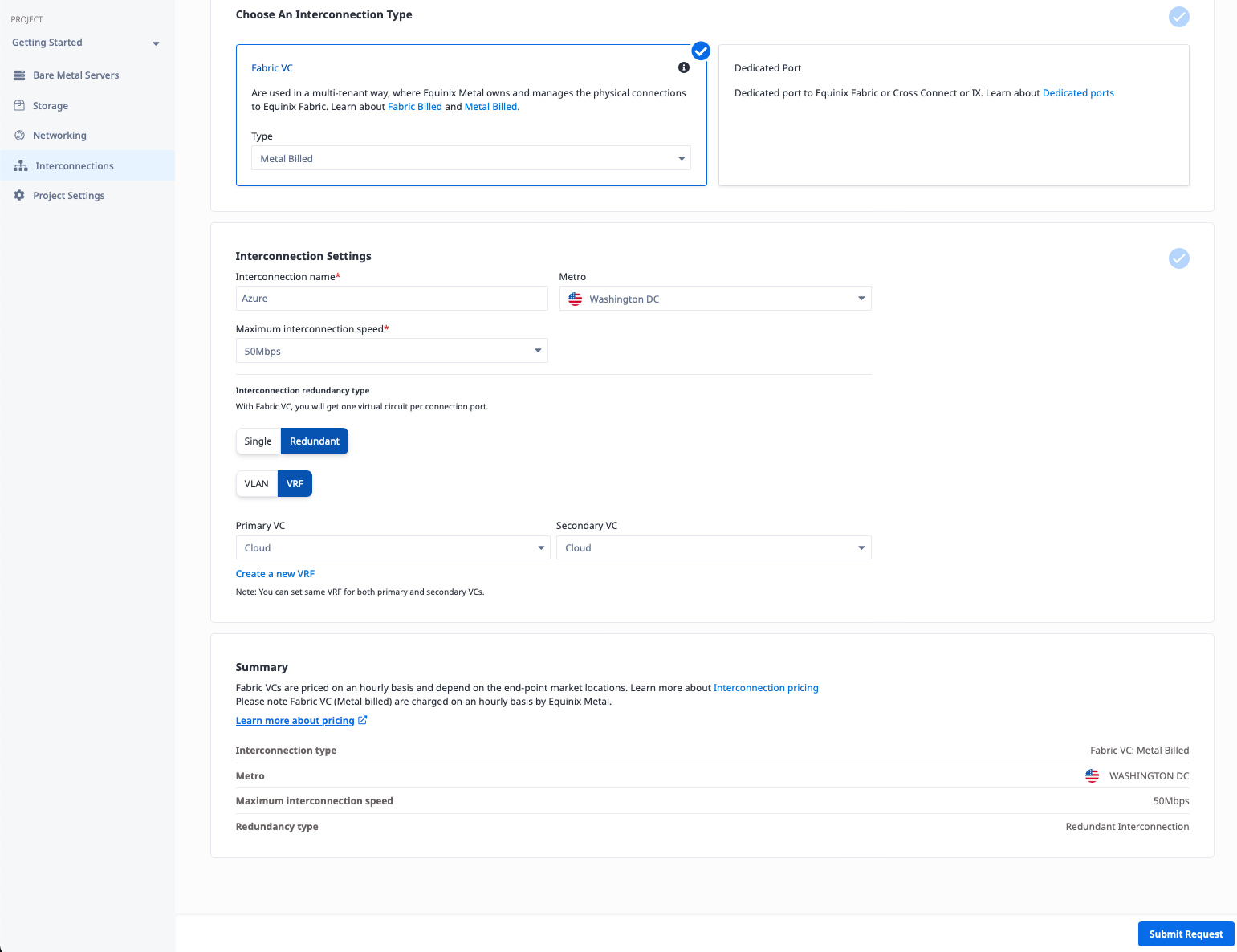Follow the Dedicated ports link
This screenshot has width=1237, height=952.
(x=1078, y=93)
